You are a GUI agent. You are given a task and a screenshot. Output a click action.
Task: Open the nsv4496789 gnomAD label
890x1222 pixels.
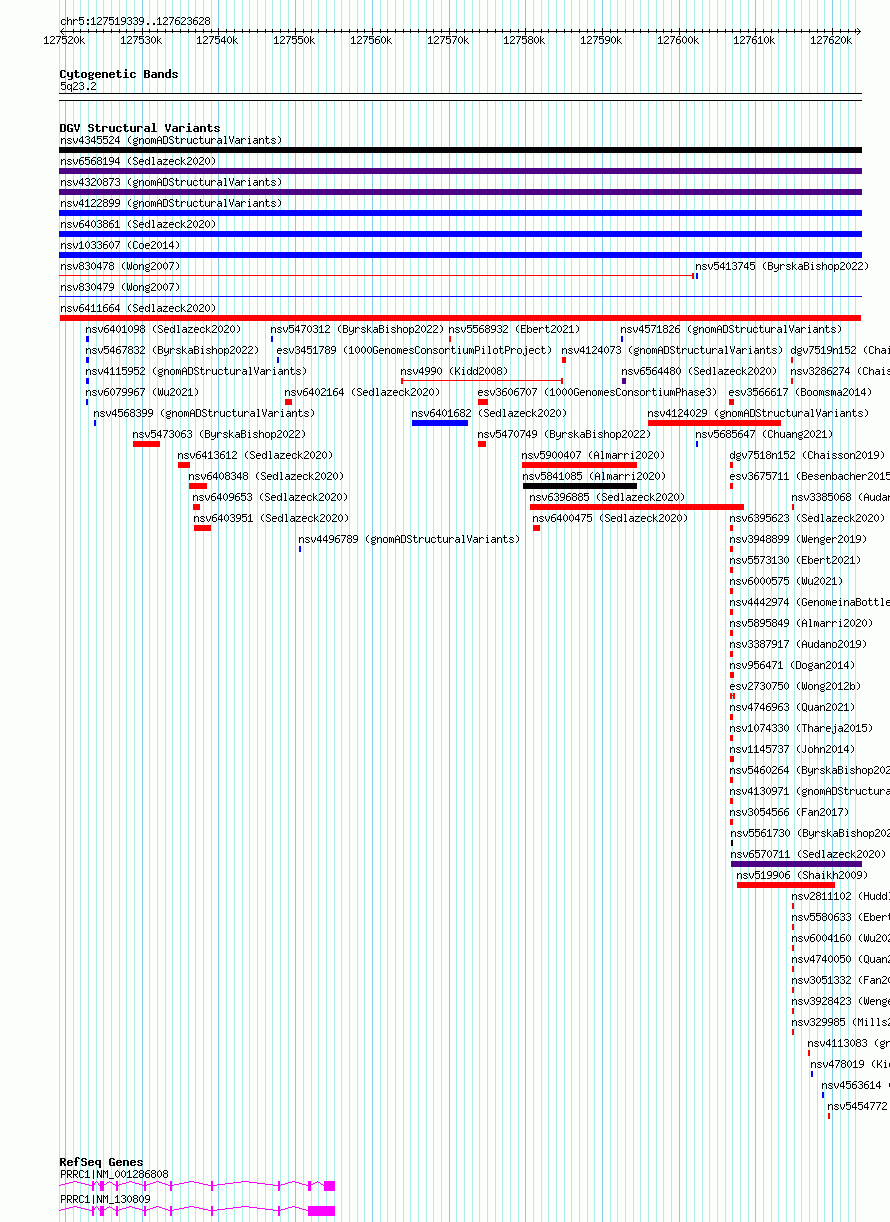pyautogui.click(x=409, y=539)
